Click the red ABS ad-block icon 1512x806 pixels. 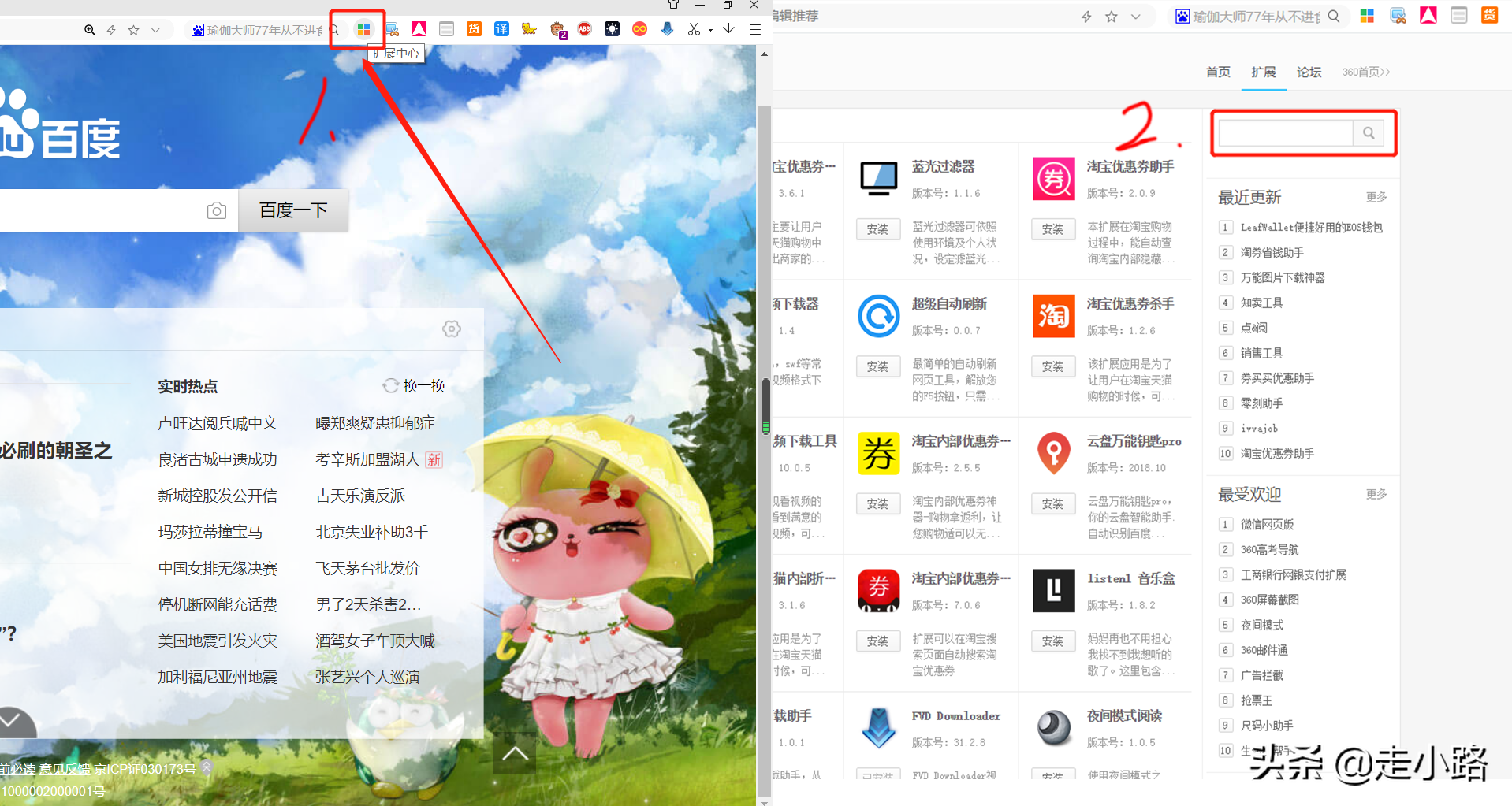click(x=585, y=29)
